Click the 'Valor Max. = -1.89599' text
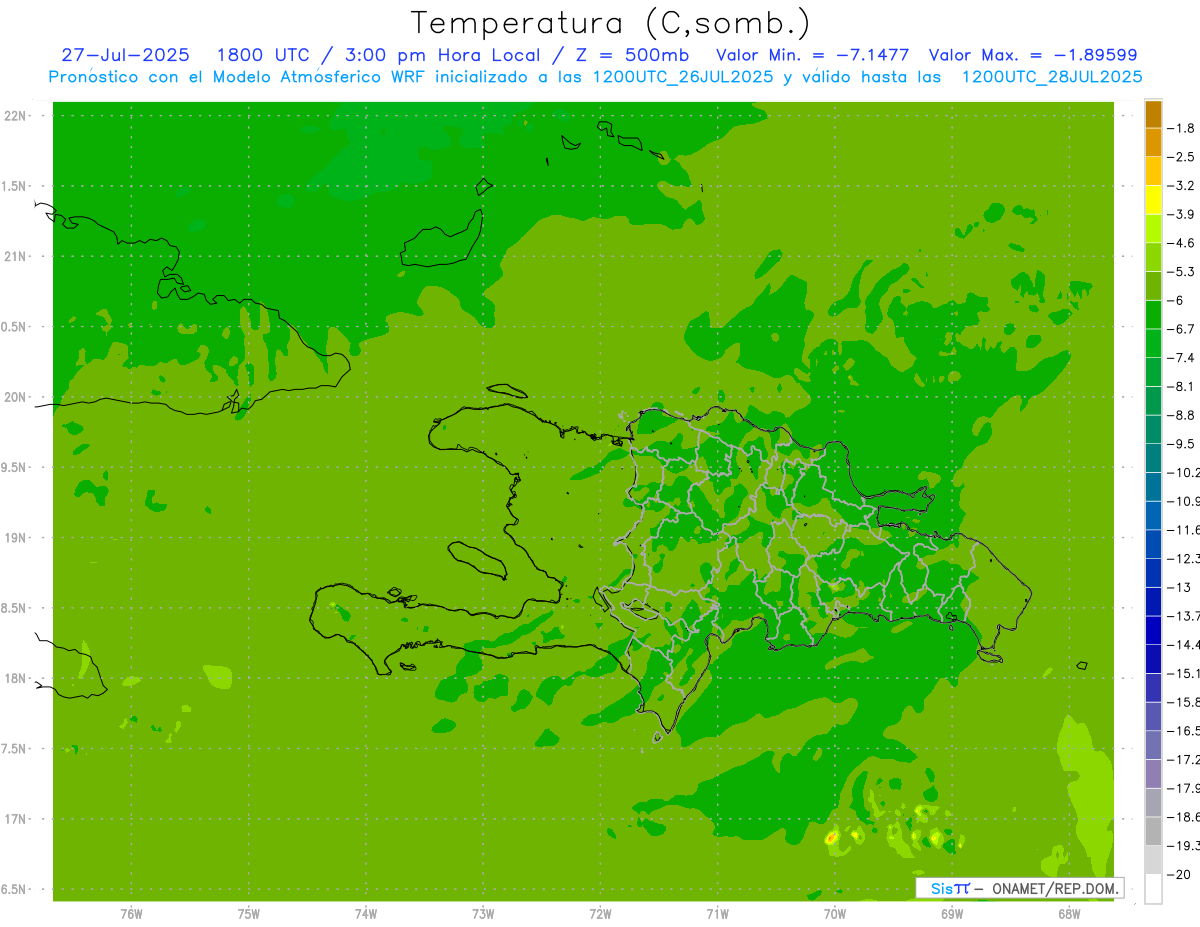The width and height of the screenshot is (1200, 927). tap(1033, 55)
